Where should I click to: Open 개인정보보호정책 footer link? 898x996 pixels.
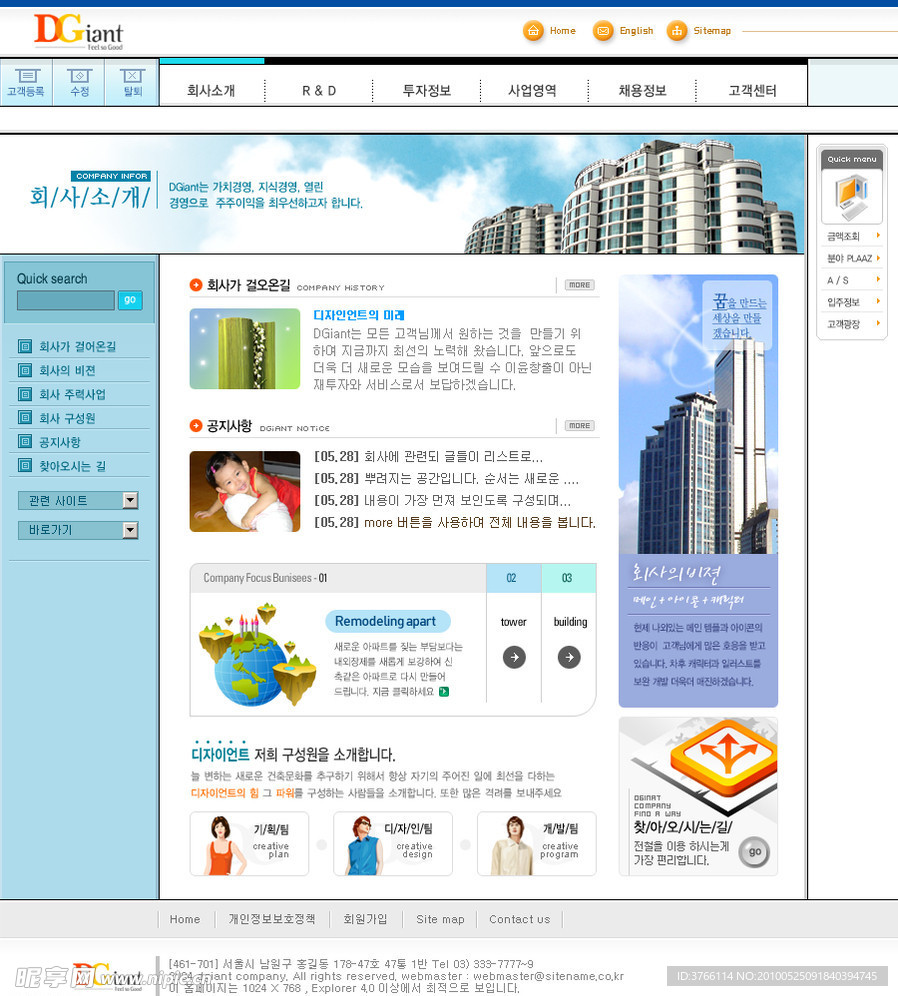point(272,919)
